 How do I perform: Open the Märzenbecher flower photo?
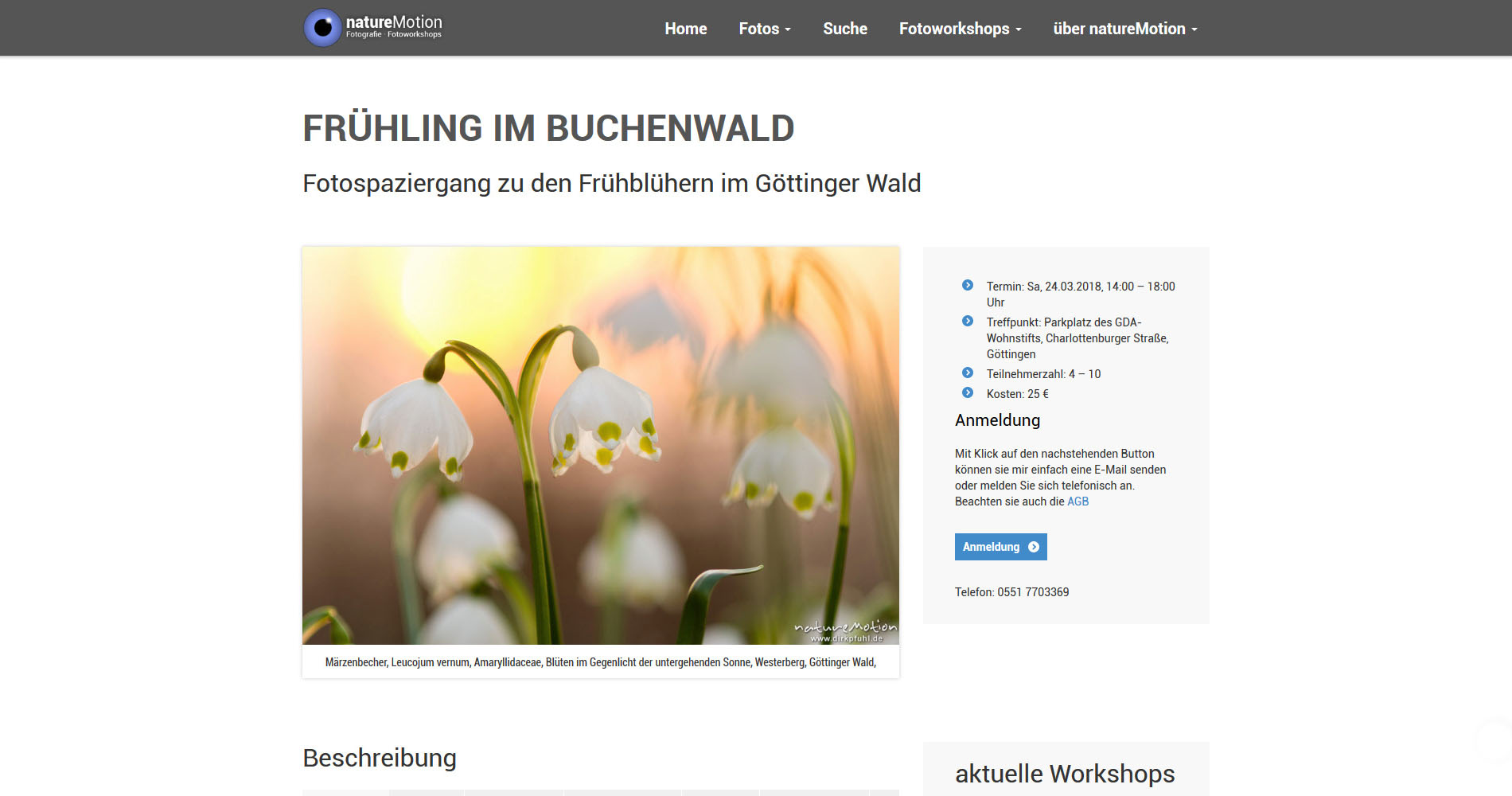601,446
